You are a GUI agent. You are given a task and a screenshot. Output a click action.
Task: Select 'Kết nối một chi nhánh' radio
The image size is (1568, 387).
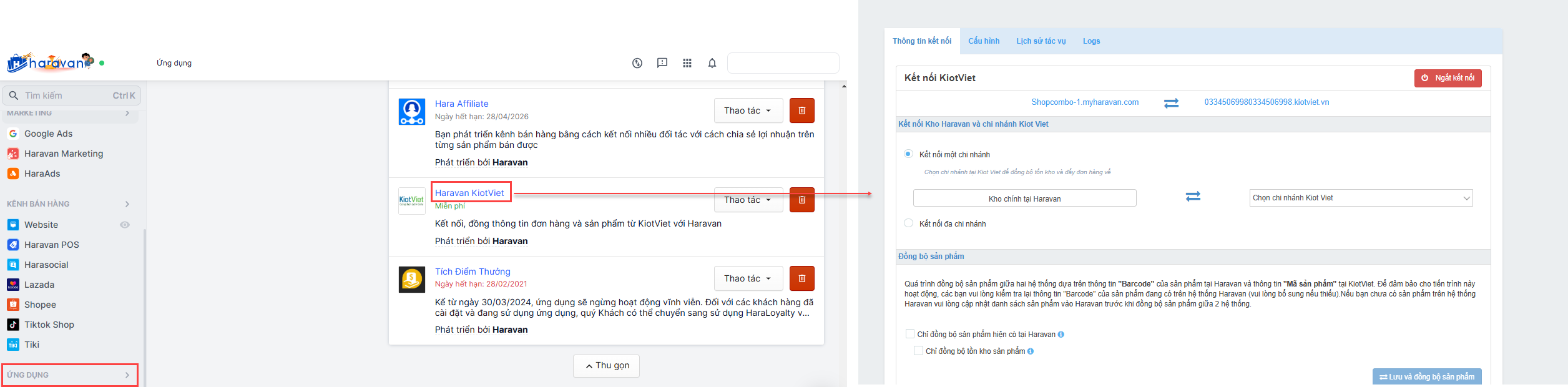(x=908, y=154)
